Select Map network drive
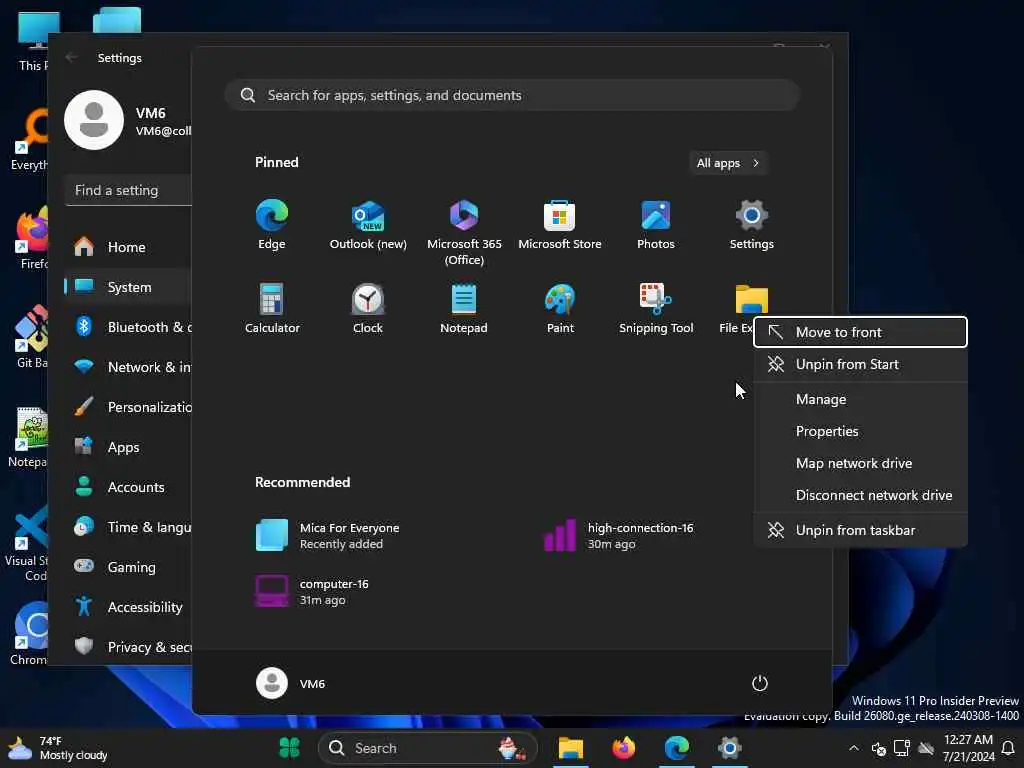 click(x=860, y=463)
